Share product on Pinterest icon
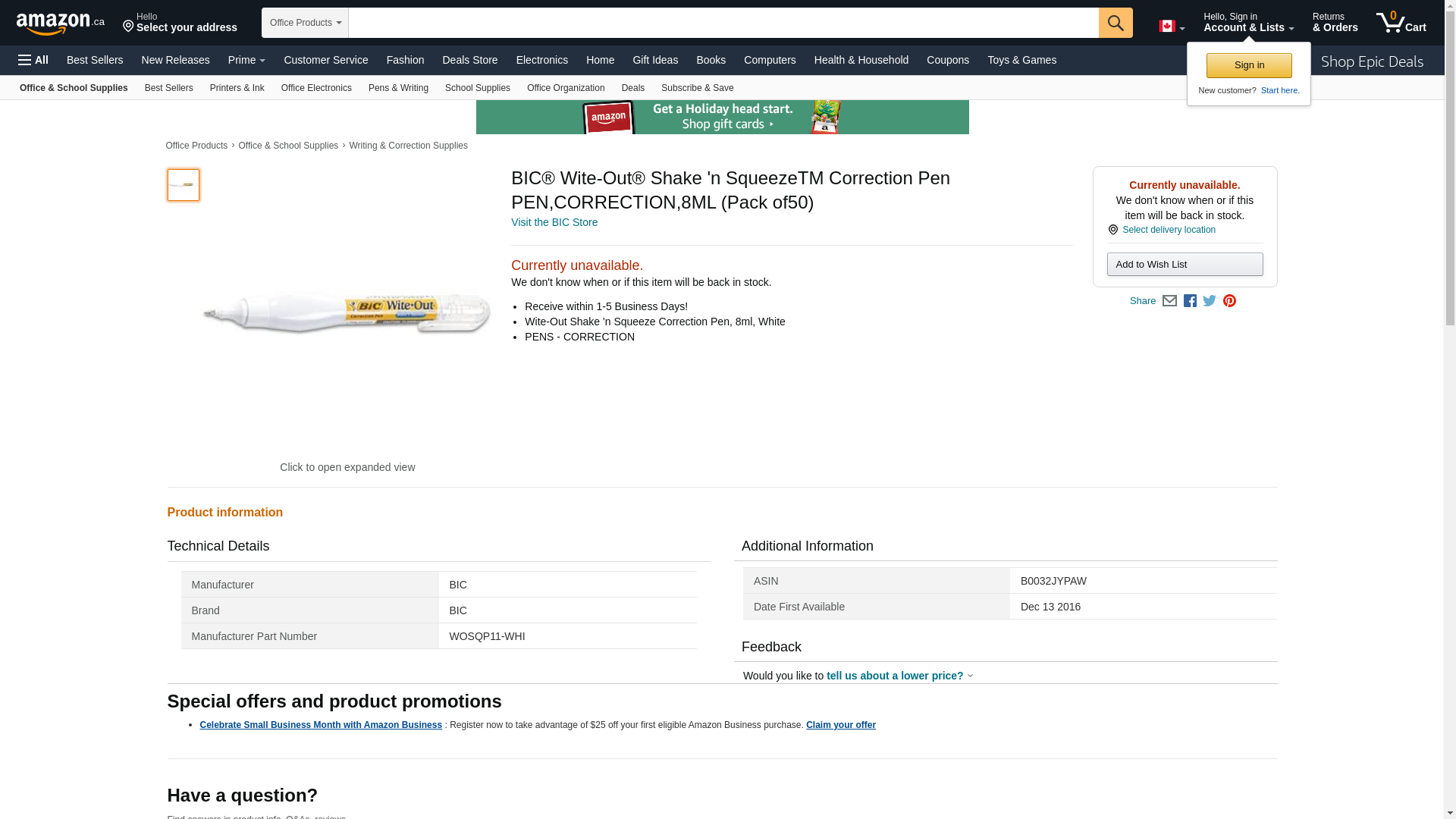The width and height of the screenshot is (1456, 819). [x=1229, y=301]
